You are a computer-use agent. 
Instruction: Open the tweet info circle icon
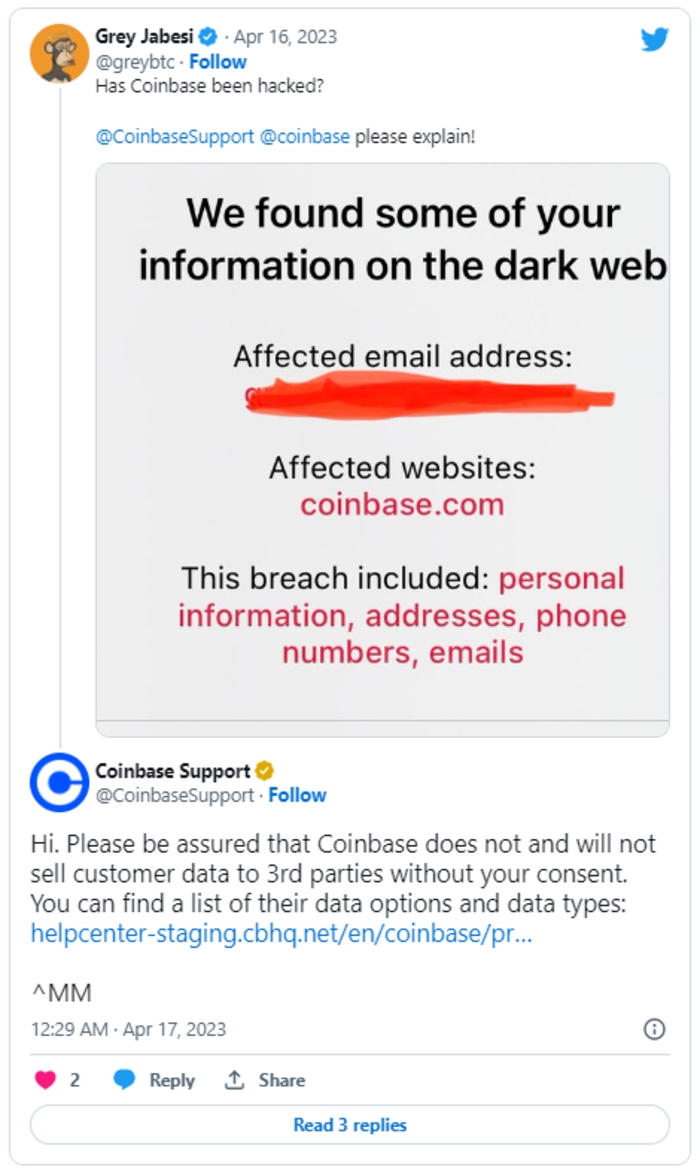pyautogui.click(x=654, y=1029)
